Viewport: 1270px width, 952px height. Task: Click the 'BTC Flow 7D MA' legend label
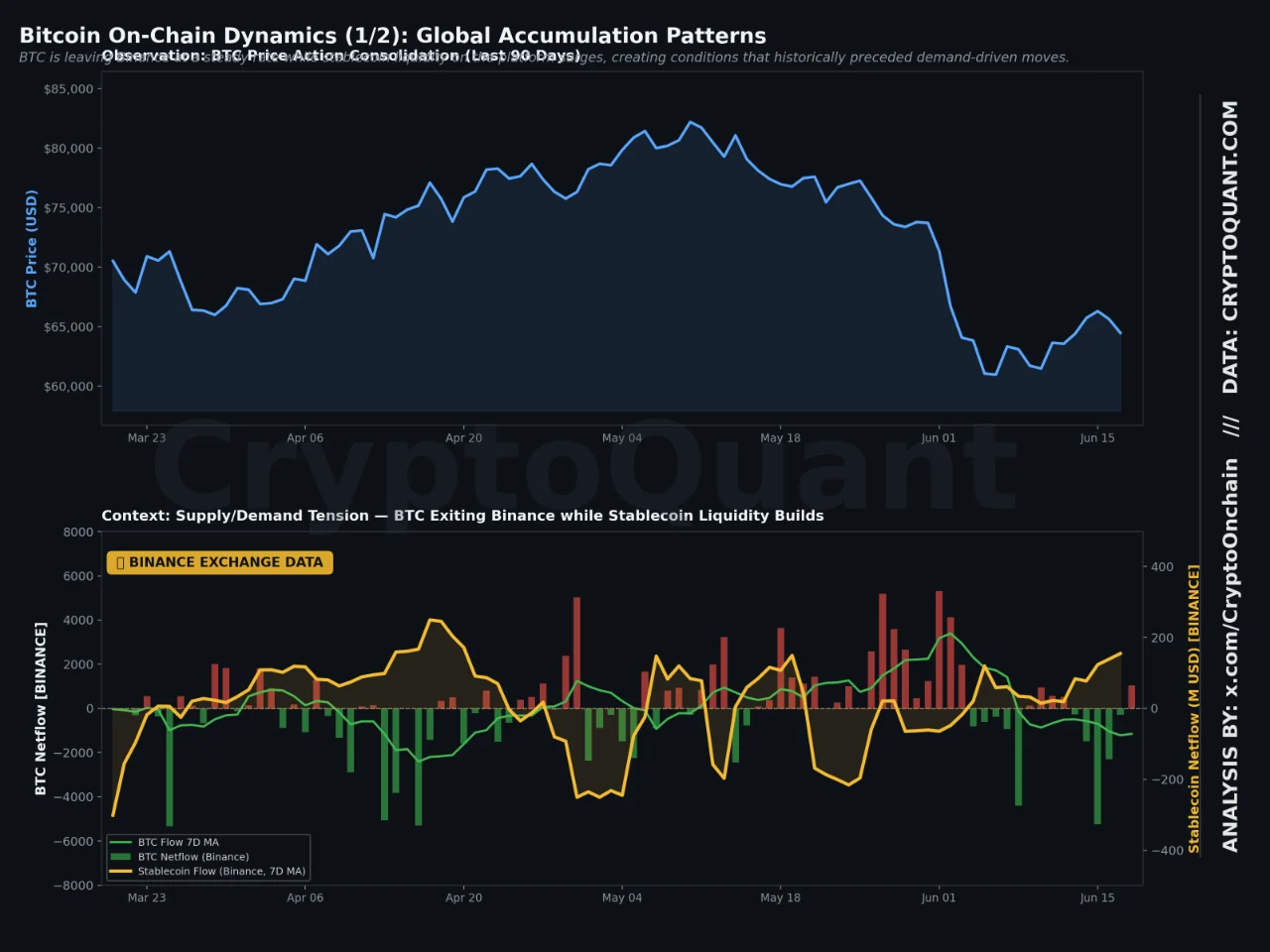click(179, 843)
